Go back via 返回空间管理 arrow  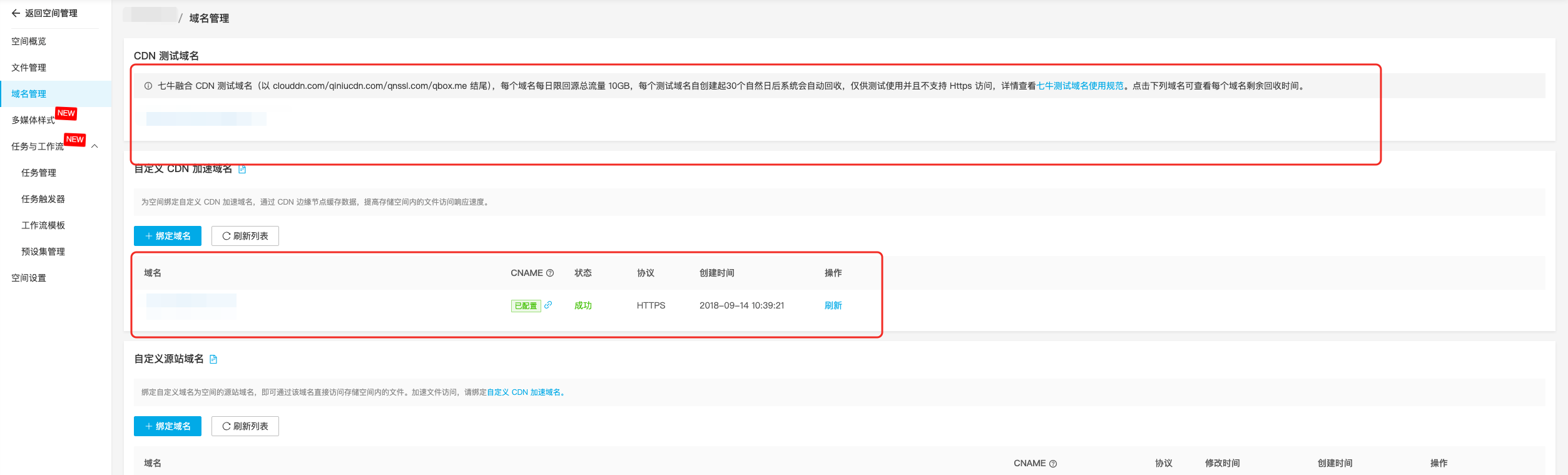click(16, 13)
